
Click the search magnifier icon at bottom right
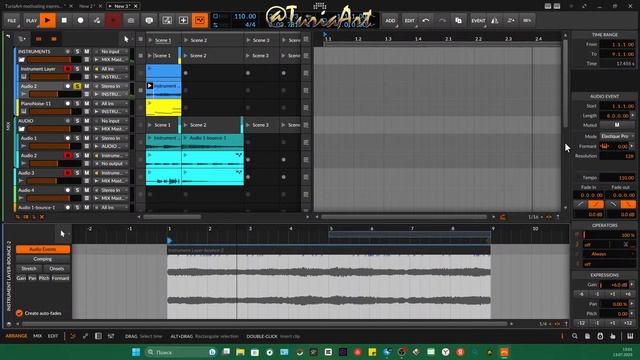[575, 336]
